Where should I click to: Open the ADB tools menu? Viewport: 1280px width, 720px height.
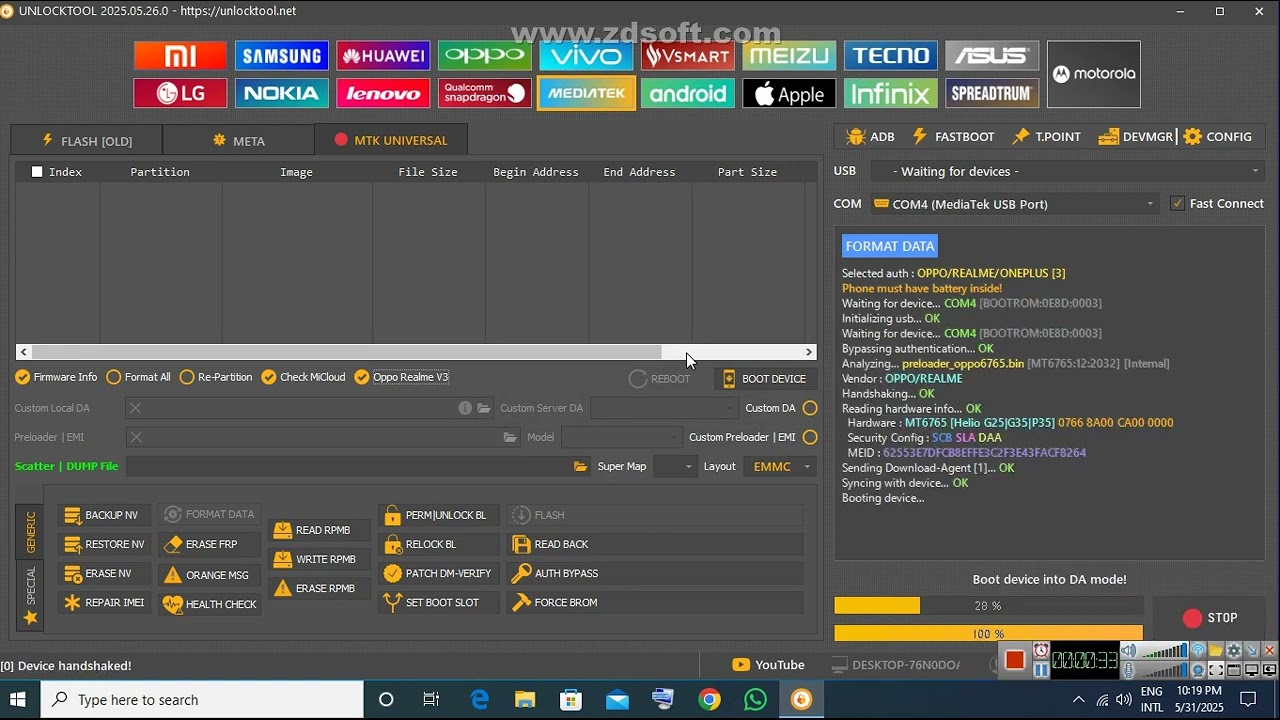point(870,137)
